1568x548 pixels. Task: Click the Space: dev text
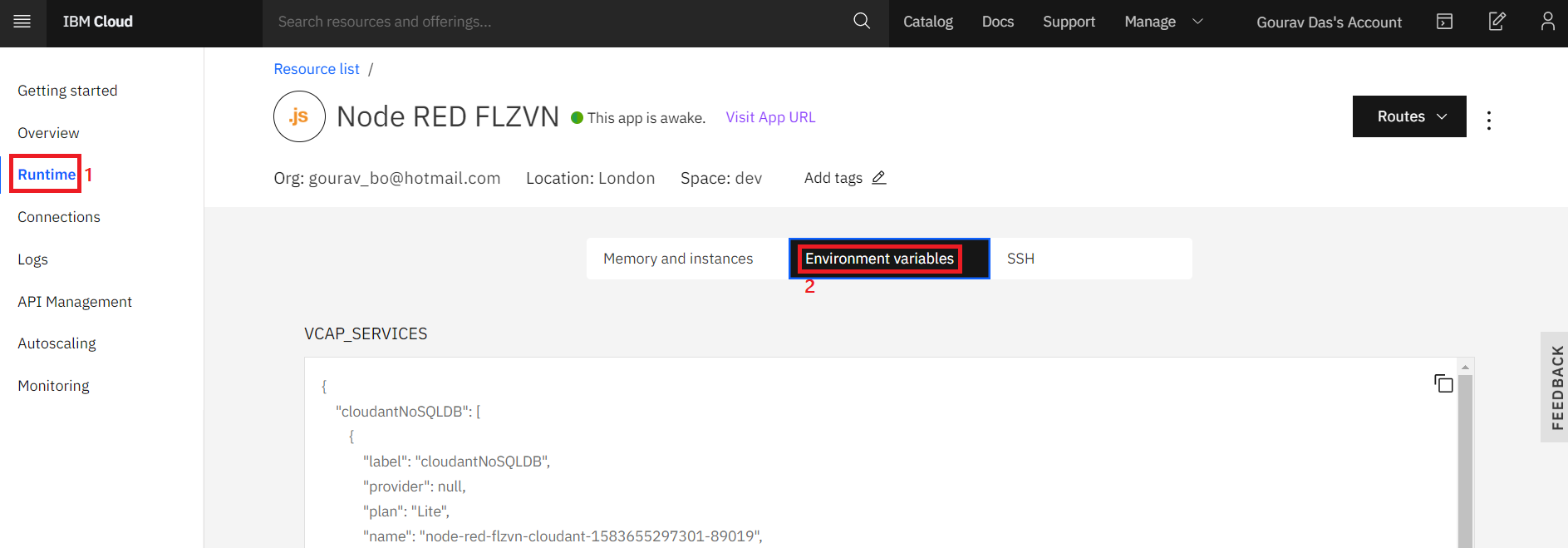[x=720, y=178]
